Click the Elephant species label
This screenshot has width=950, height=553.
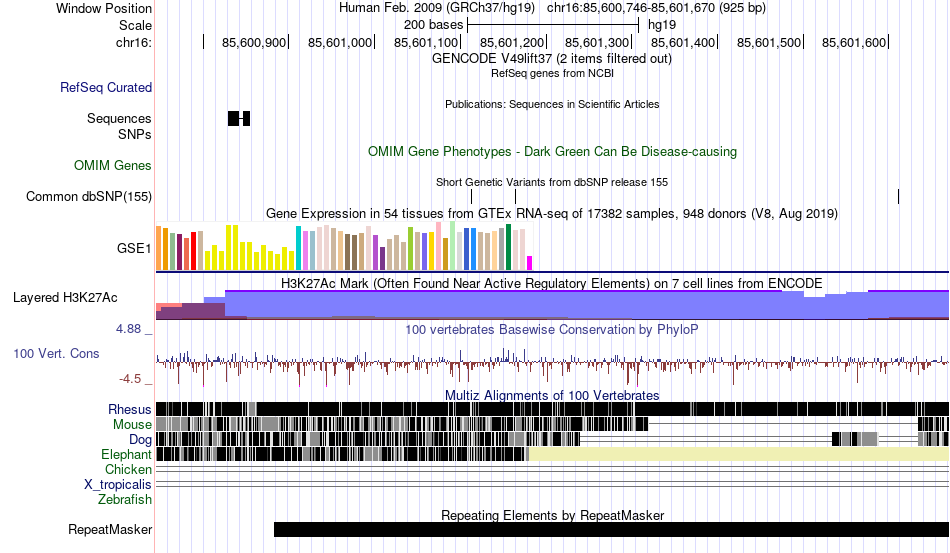126,454
